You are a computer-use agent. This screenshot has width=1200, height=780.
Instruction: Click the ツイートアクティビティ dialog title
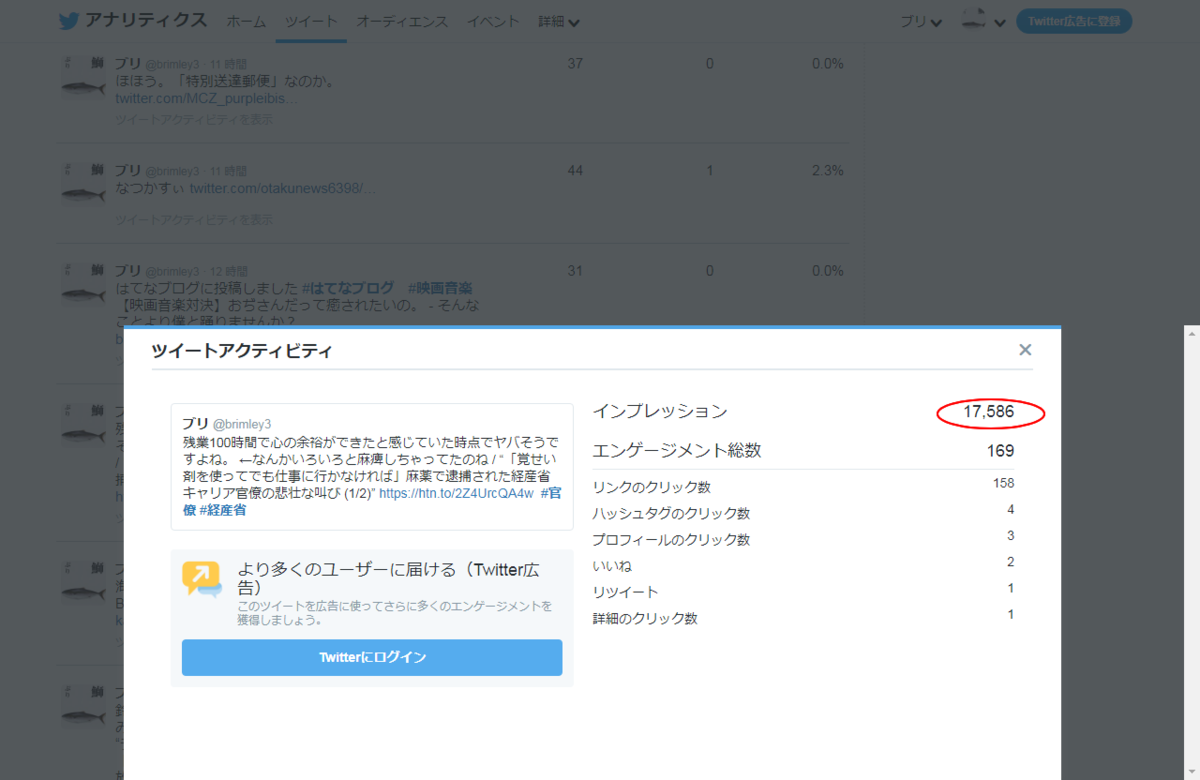pyautogui.click(x=242, y=351)
